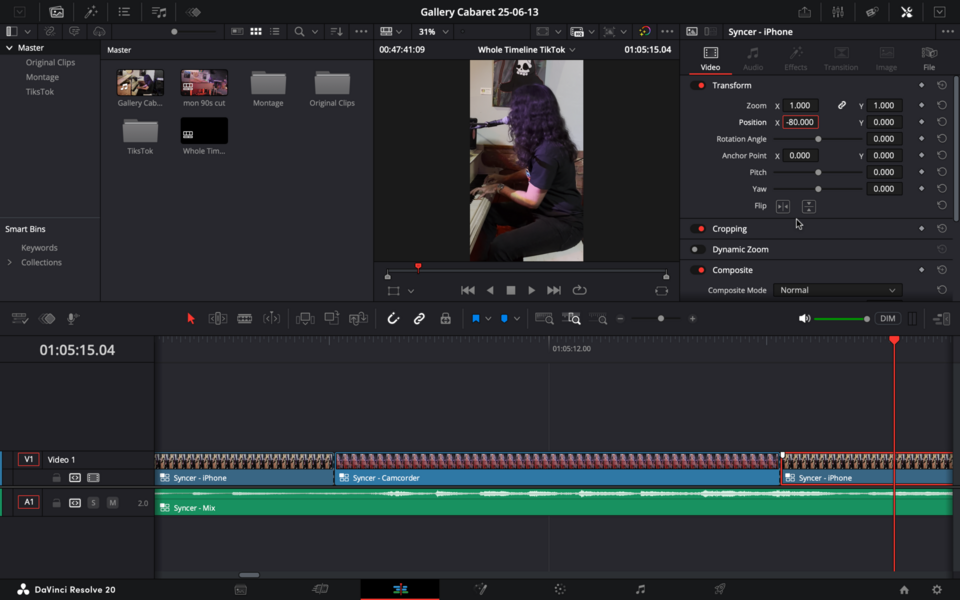Screen dimensions: 960x600
Task: Open the Edit Index list icon
Action: tap(124, 12)
